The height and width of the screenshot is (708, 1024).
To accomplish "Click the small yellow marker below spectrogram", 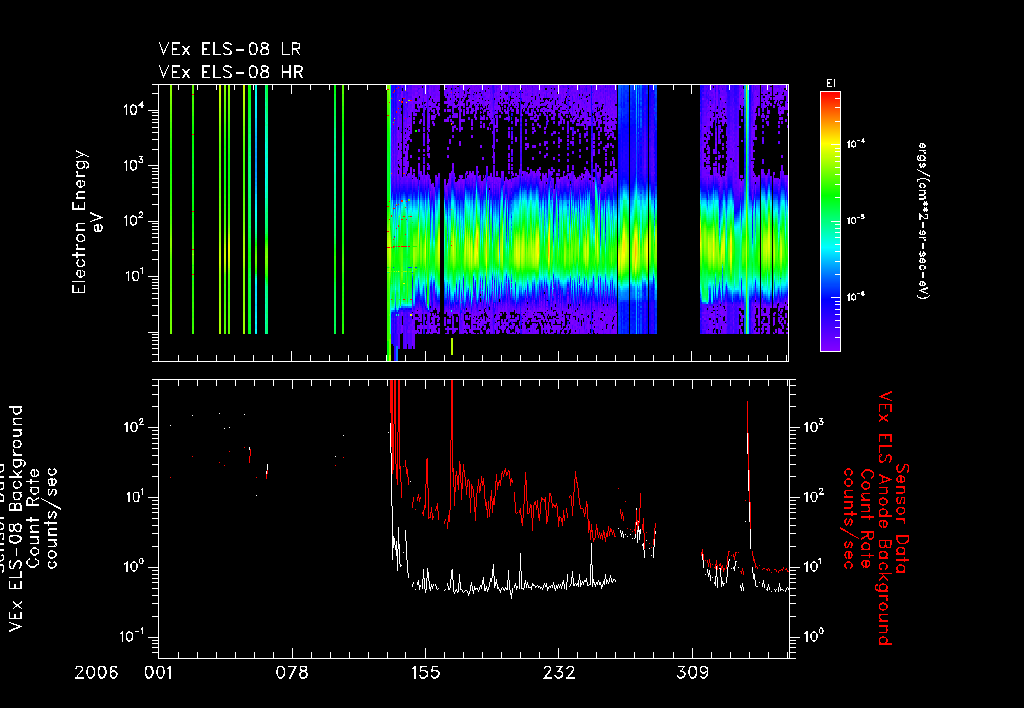I will [x=452, y=346].
